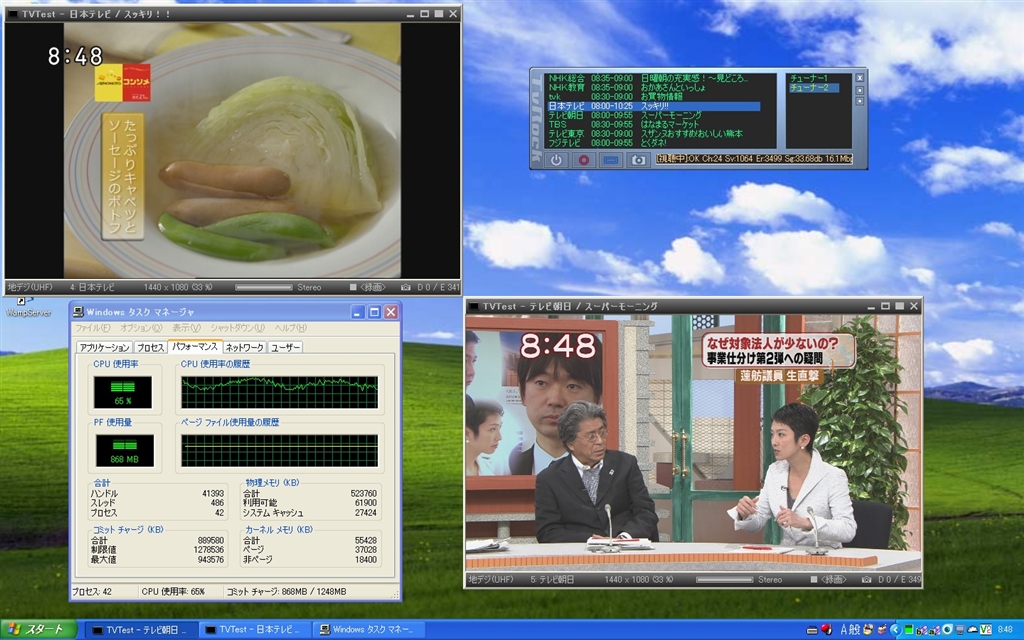
Task: Click the monitor icon in system tray
Action: click(x=960, y=630)
